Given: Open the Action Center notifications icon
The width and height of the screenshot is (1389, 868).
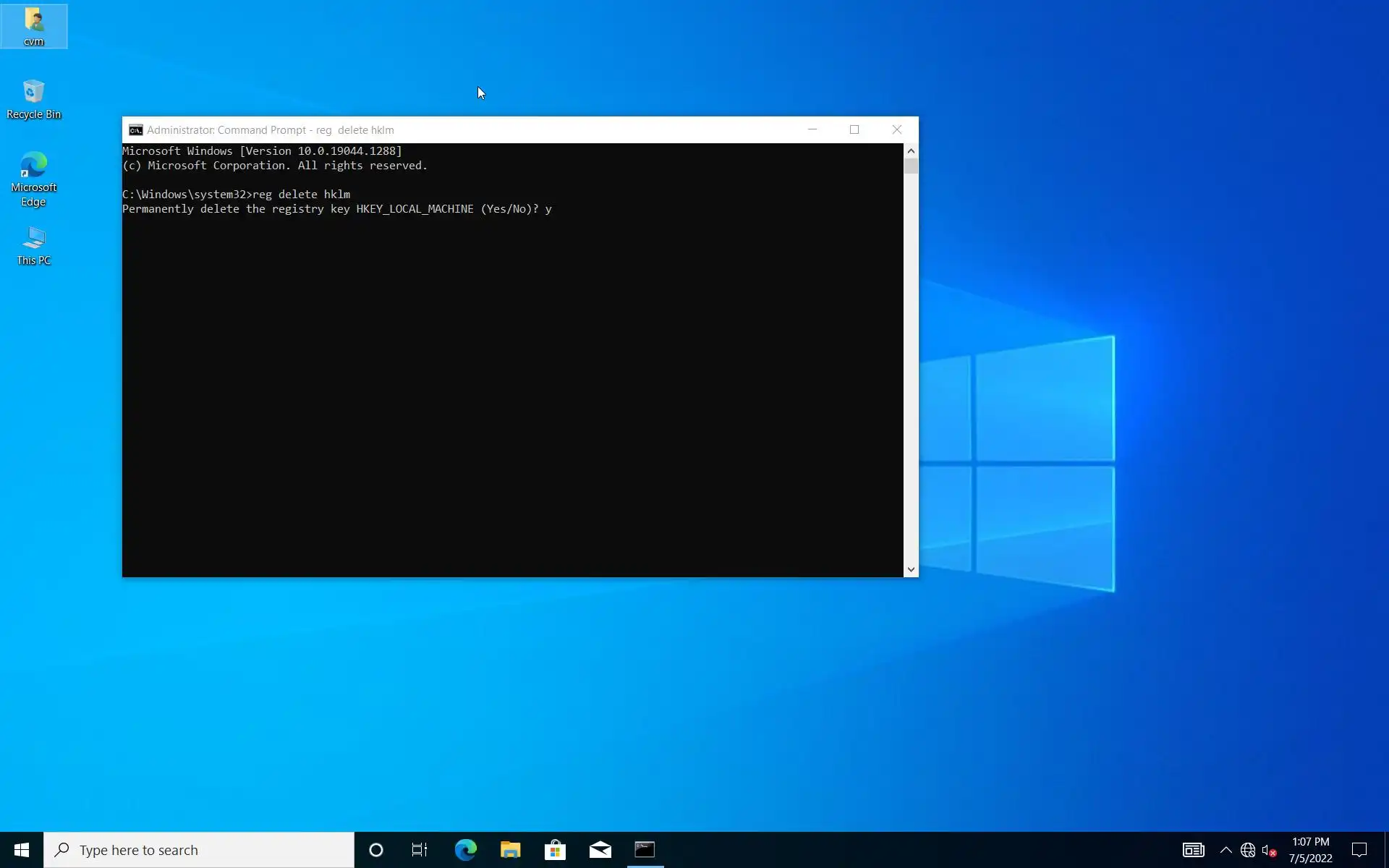Looking at the screenshot, I should pyautogui.click(x=1359, y=850).
